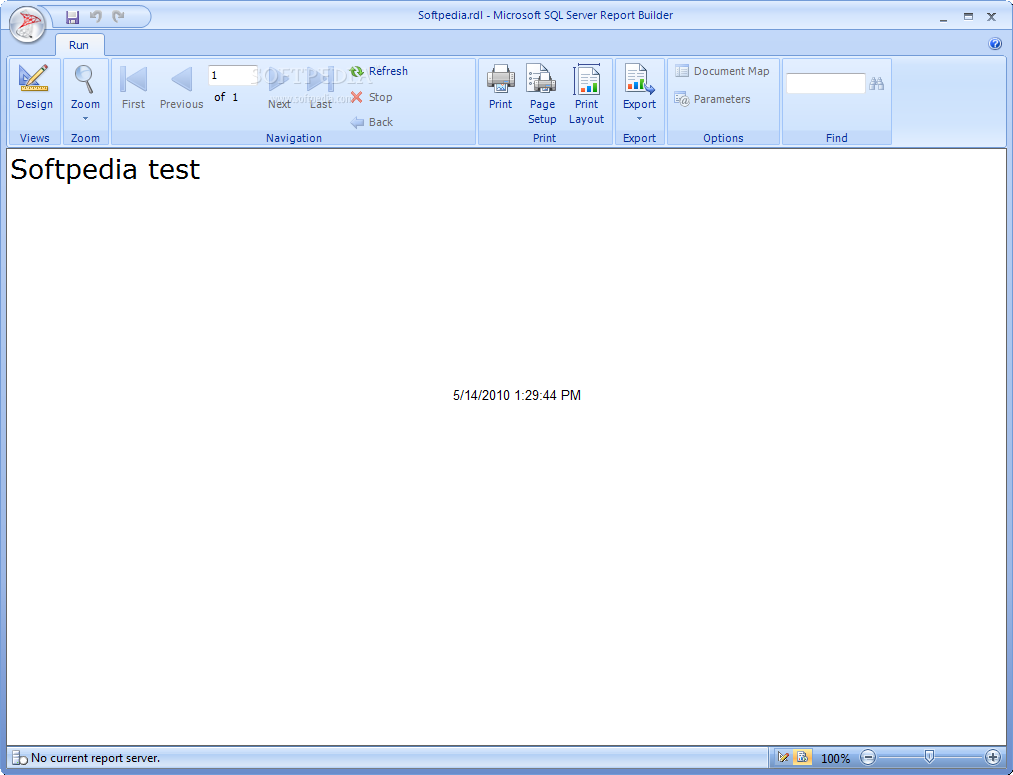The width and height of the screenshot is (1013, 775).
Task: Select Run mode status bar icon
Action: coord(802,757)
